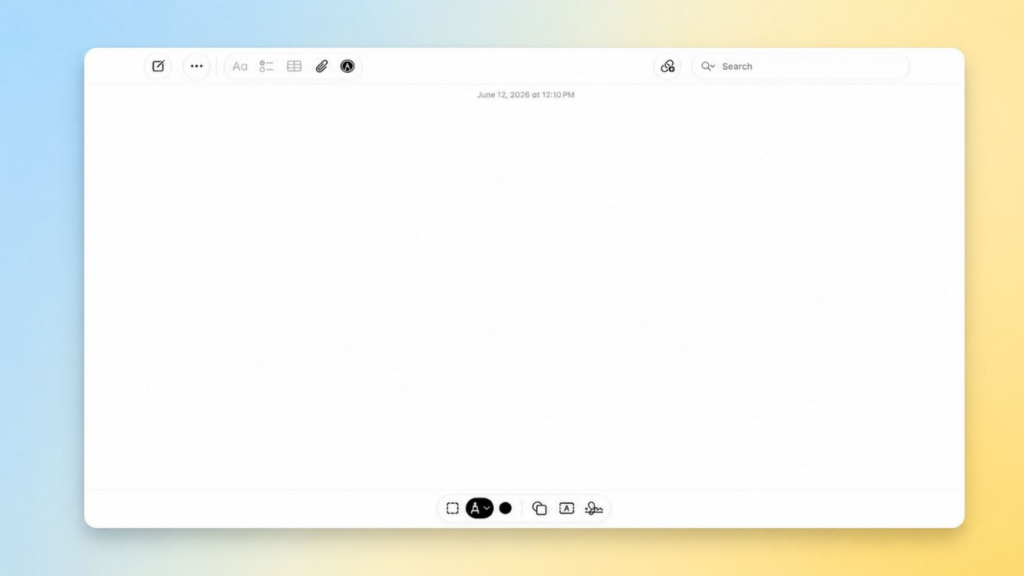Viewport: 1024px width, 576px height.
Task: Click the share collaboration icon
Action: [x=667, y=66]
